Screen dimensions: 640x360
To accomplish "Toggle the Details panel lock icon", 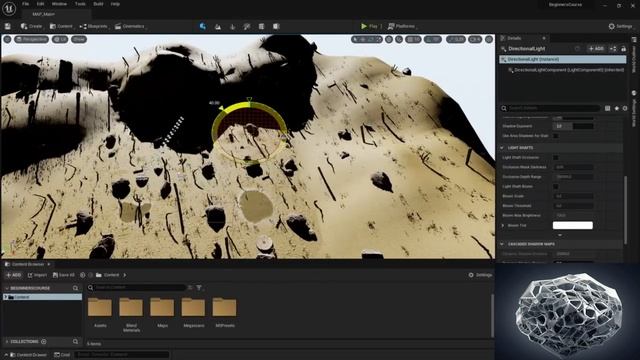I will point(623,49).
